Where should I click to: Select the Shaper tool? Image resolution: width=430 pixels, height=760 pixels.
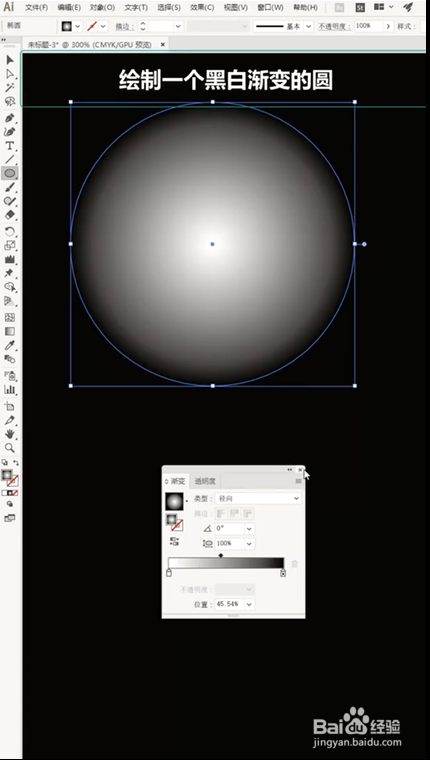click(x=10, y=201)
